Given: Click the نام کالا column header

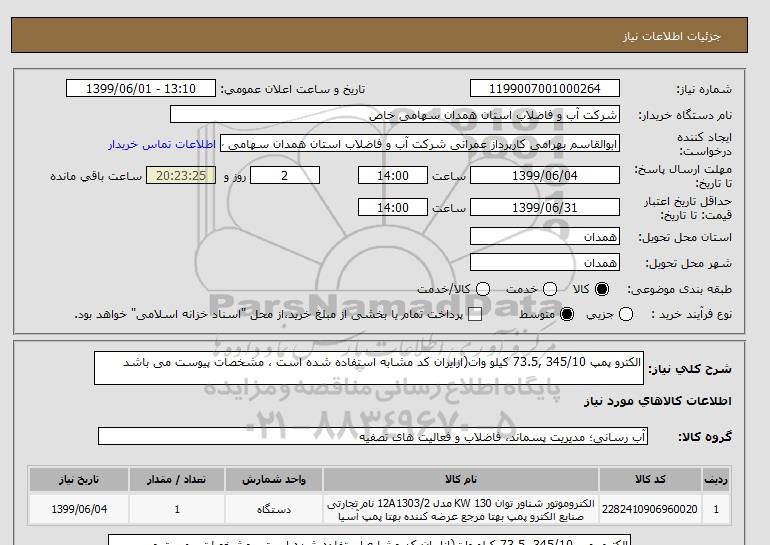Looking at the screenshot, I should [461, 480].
